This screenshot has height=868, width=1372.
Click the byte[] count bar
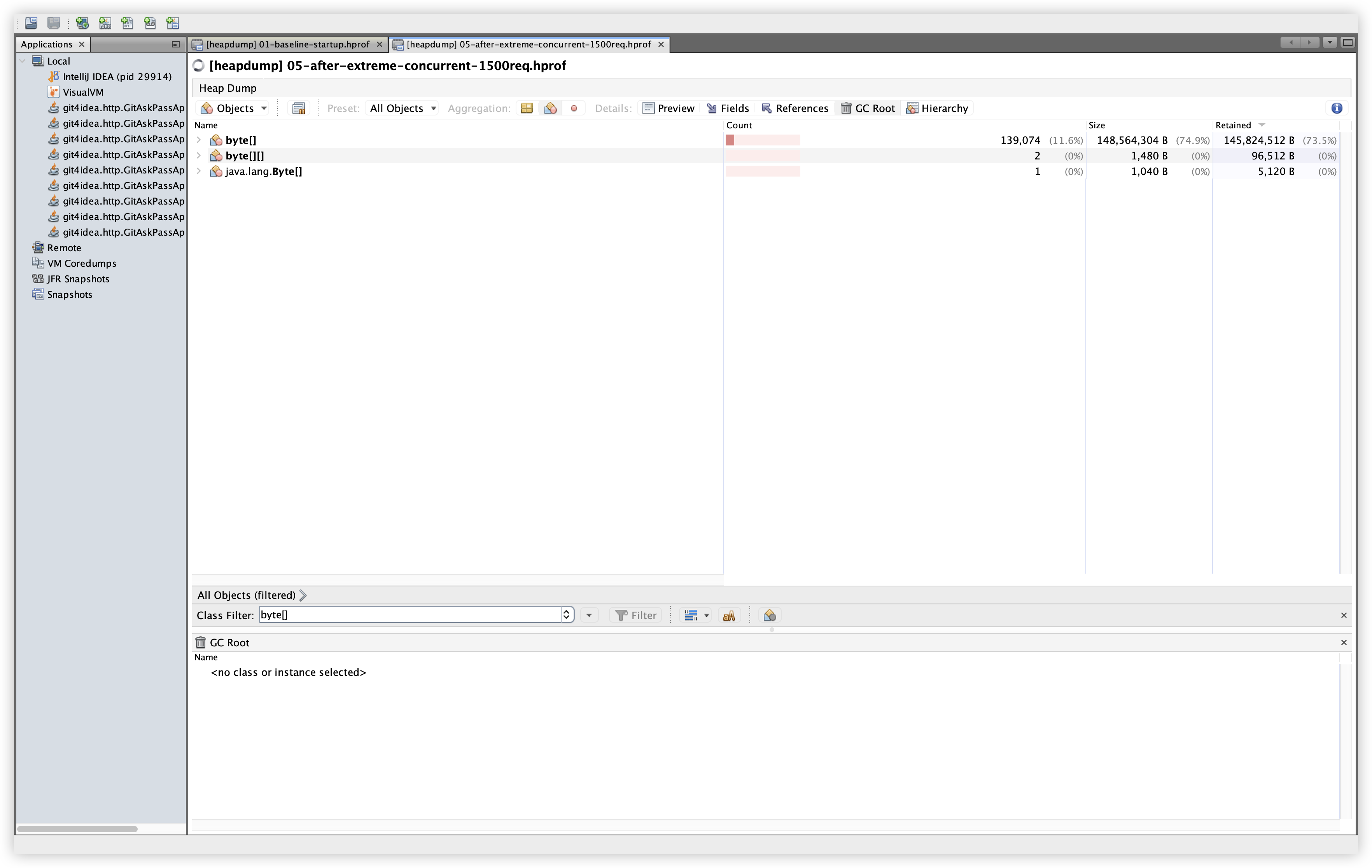coord(762,140)
